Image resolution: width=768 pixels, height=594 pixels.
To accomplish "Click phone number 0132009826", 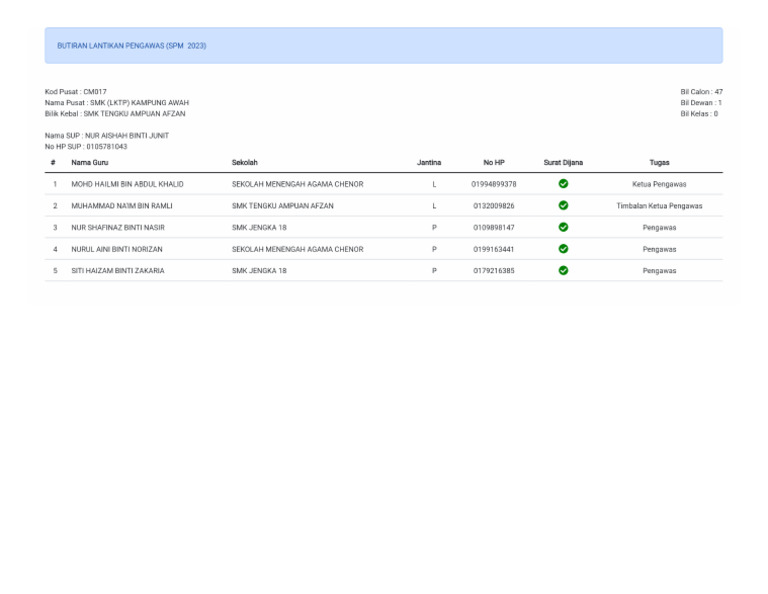I will [494, 206].
